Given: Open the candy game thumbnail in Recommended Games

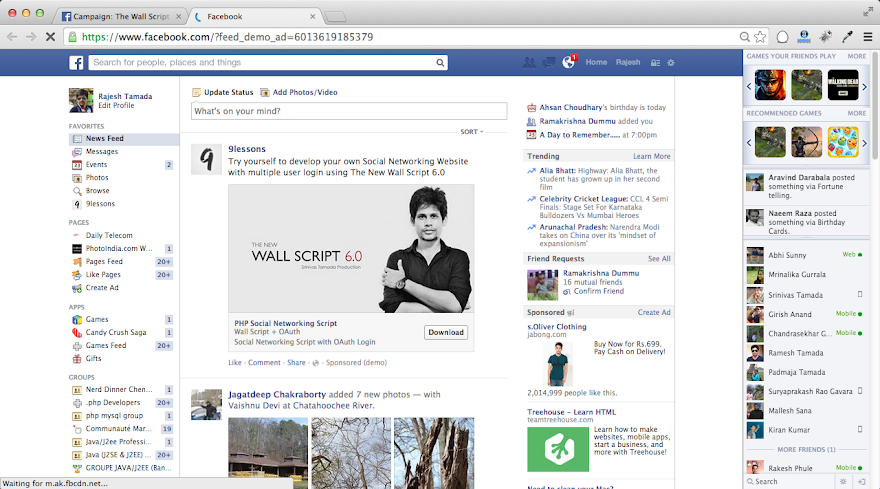Looking at the screenshot, I should 843,142.
